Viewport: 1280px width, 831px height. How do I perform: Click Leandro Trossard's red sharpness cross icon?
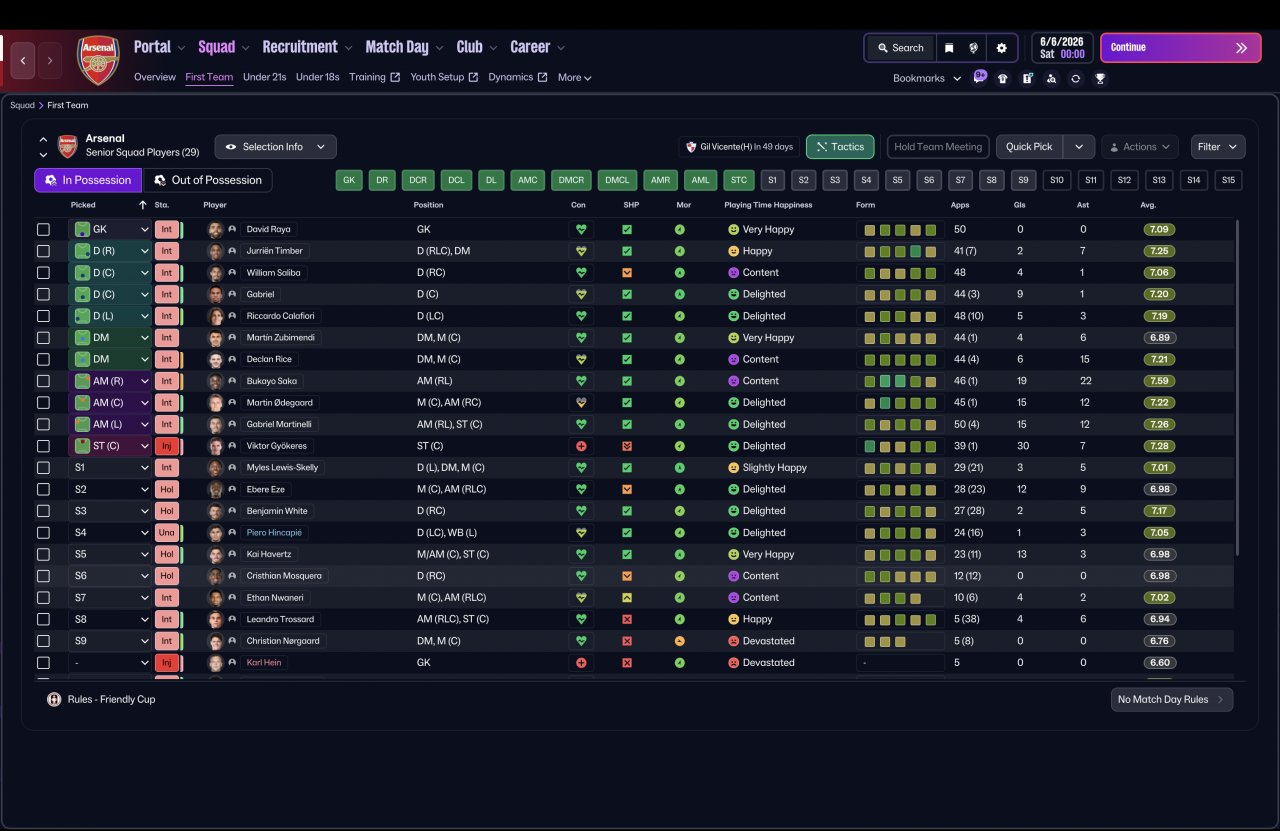coord(627,619)
